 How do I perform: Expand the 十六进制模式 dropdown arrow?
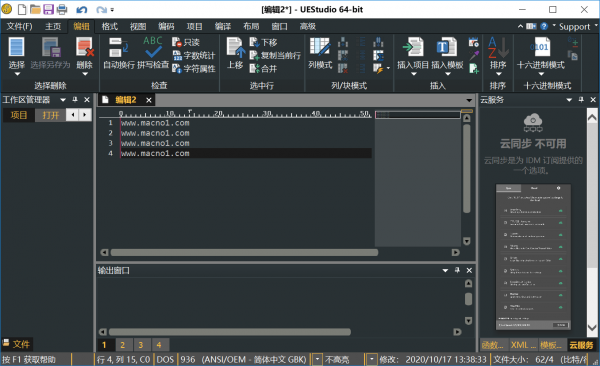coord(541,74)
